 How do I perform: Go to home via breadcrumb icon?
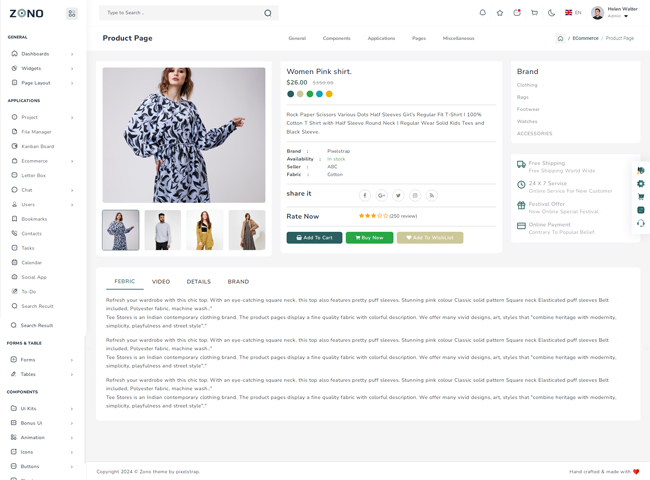point(560,38)
